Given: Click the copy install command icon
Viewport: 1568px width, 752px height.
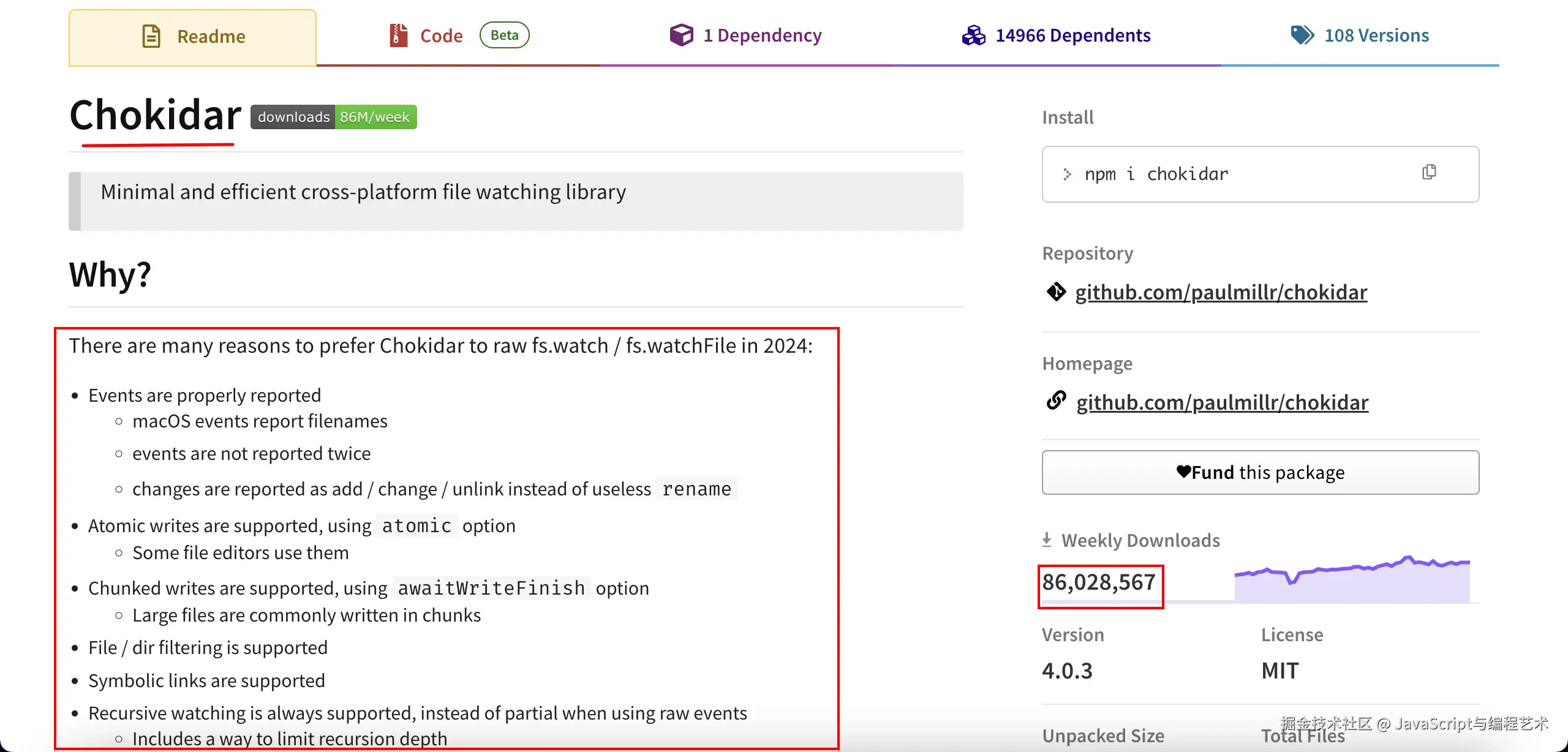Looking at the screenshot, I should click(x=1429, y=172).
